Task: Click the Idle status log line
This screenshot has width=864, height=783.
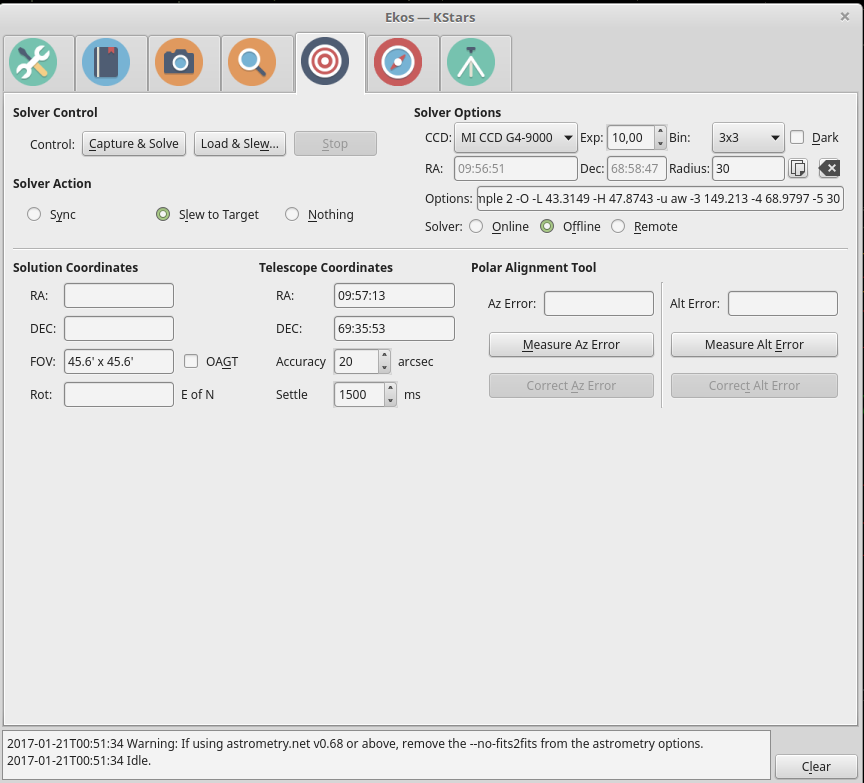Action: coord(79,760)
